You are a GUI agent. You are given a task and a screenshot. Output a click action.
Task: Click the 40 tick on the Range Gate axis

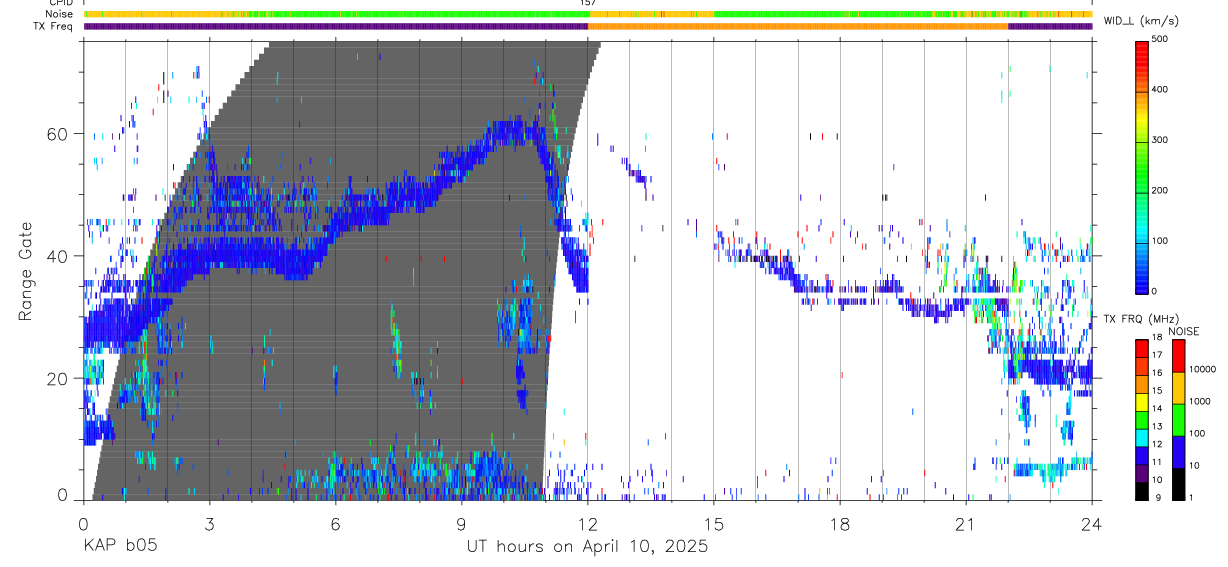pos(58,256)
